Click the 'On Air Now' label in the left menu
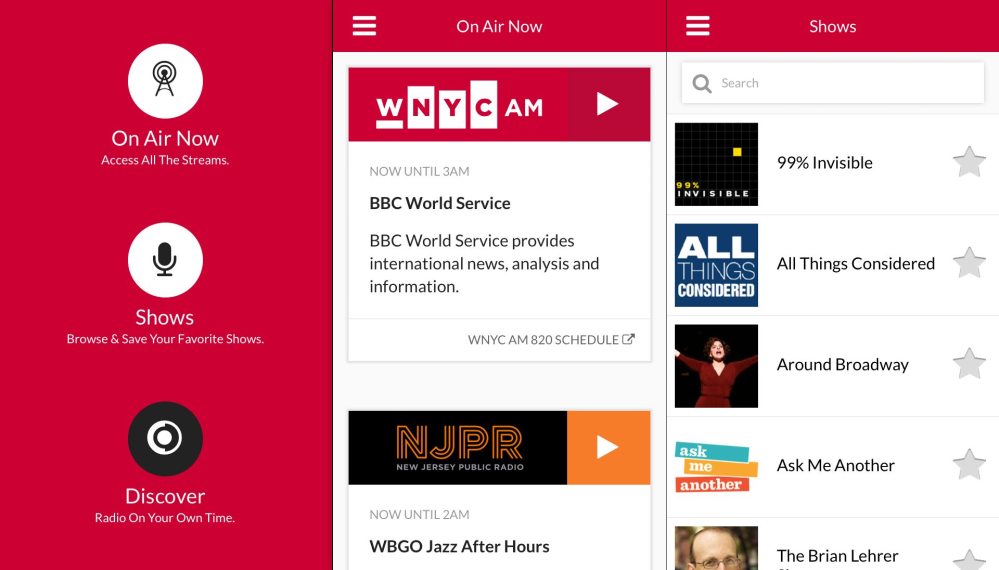Viewport: 999px width, 570px height. point(165,138)
